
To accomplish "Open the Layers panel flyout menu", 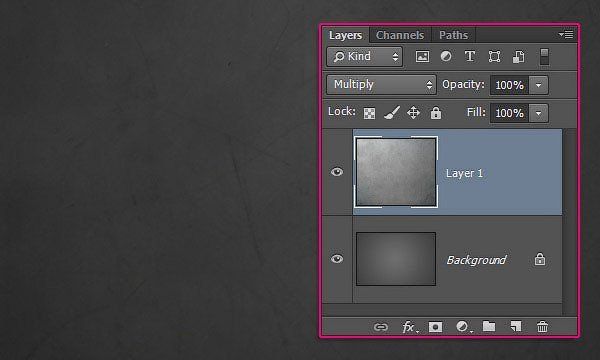I will tap(566, 35).
